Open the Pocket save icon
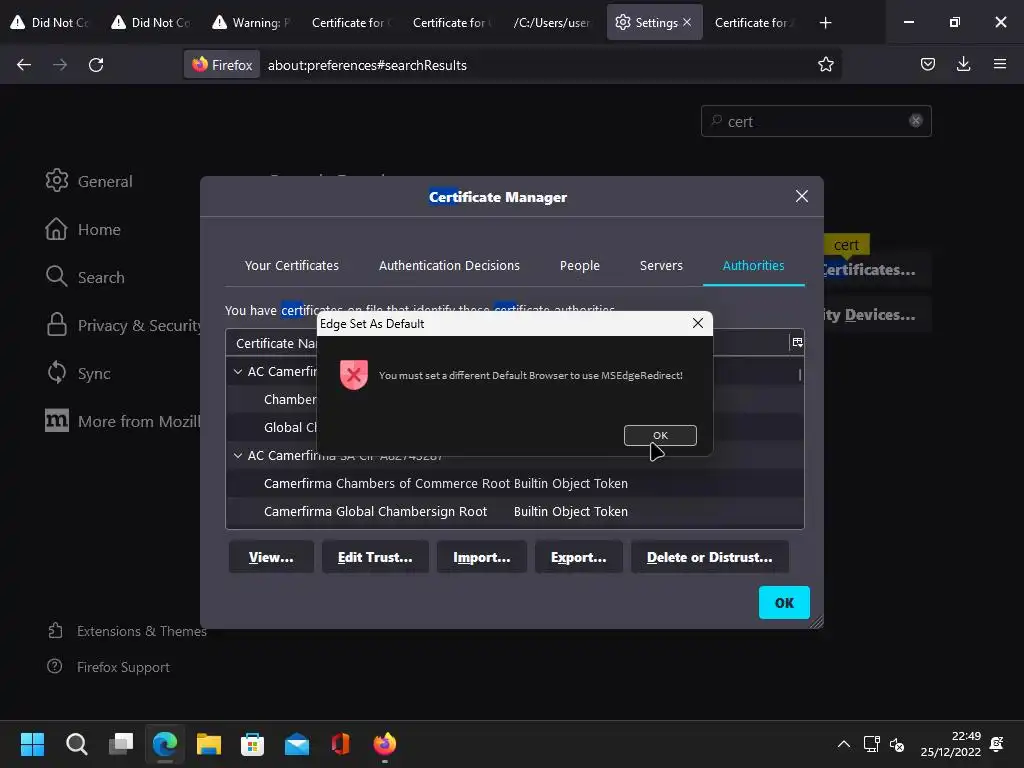 click(927, 64)
